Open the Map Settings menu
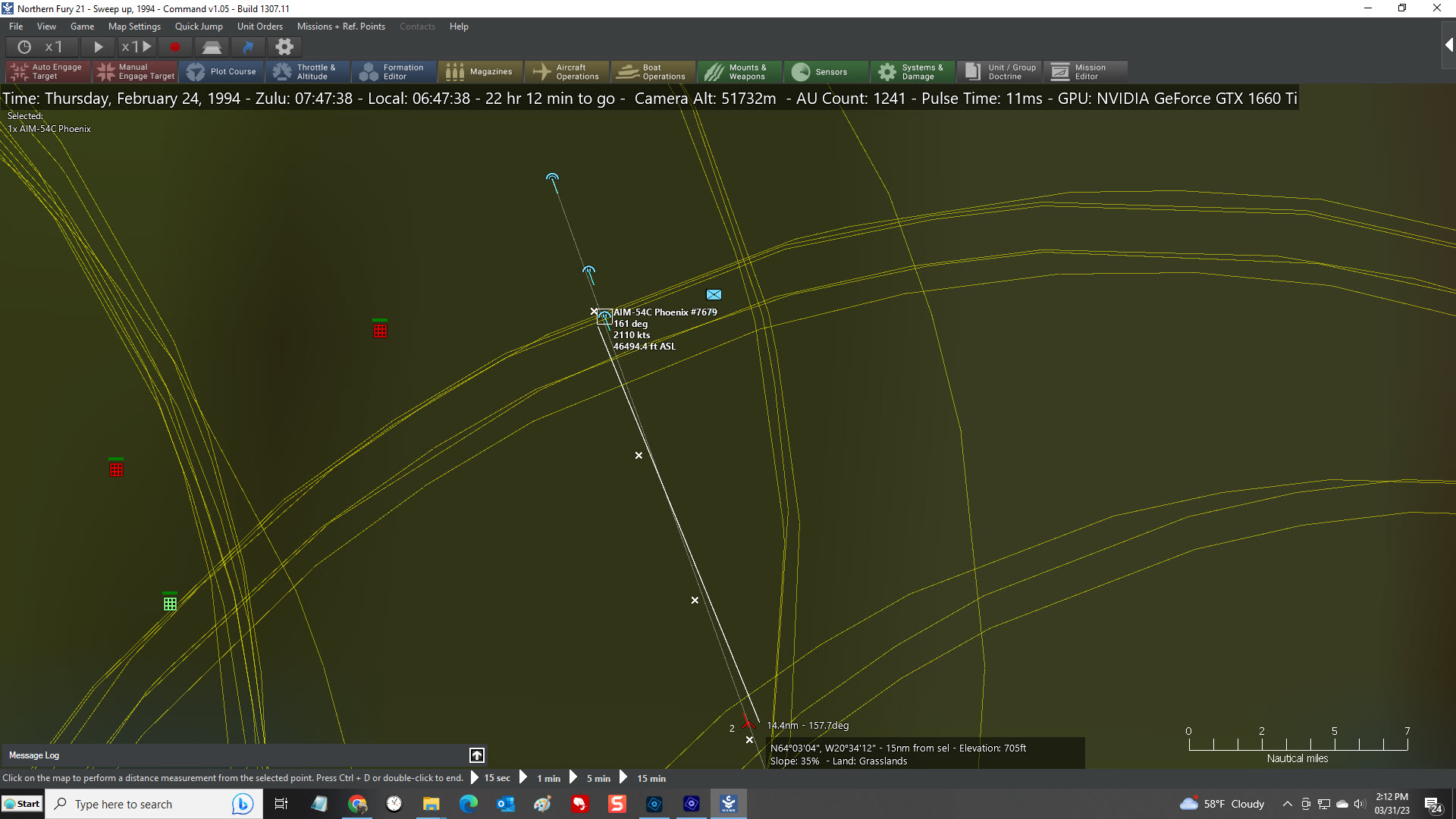 [x=135, y=27]
